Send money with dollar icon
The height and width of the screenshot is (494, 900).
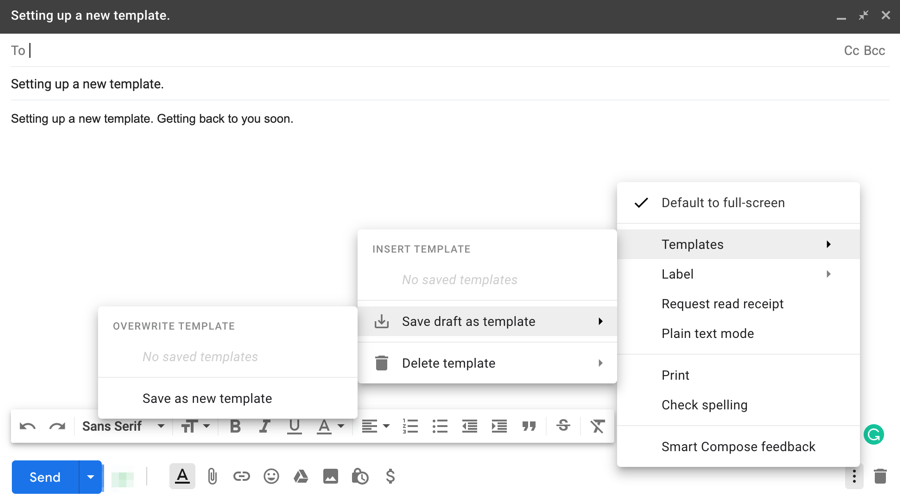(x=390, y=476)
